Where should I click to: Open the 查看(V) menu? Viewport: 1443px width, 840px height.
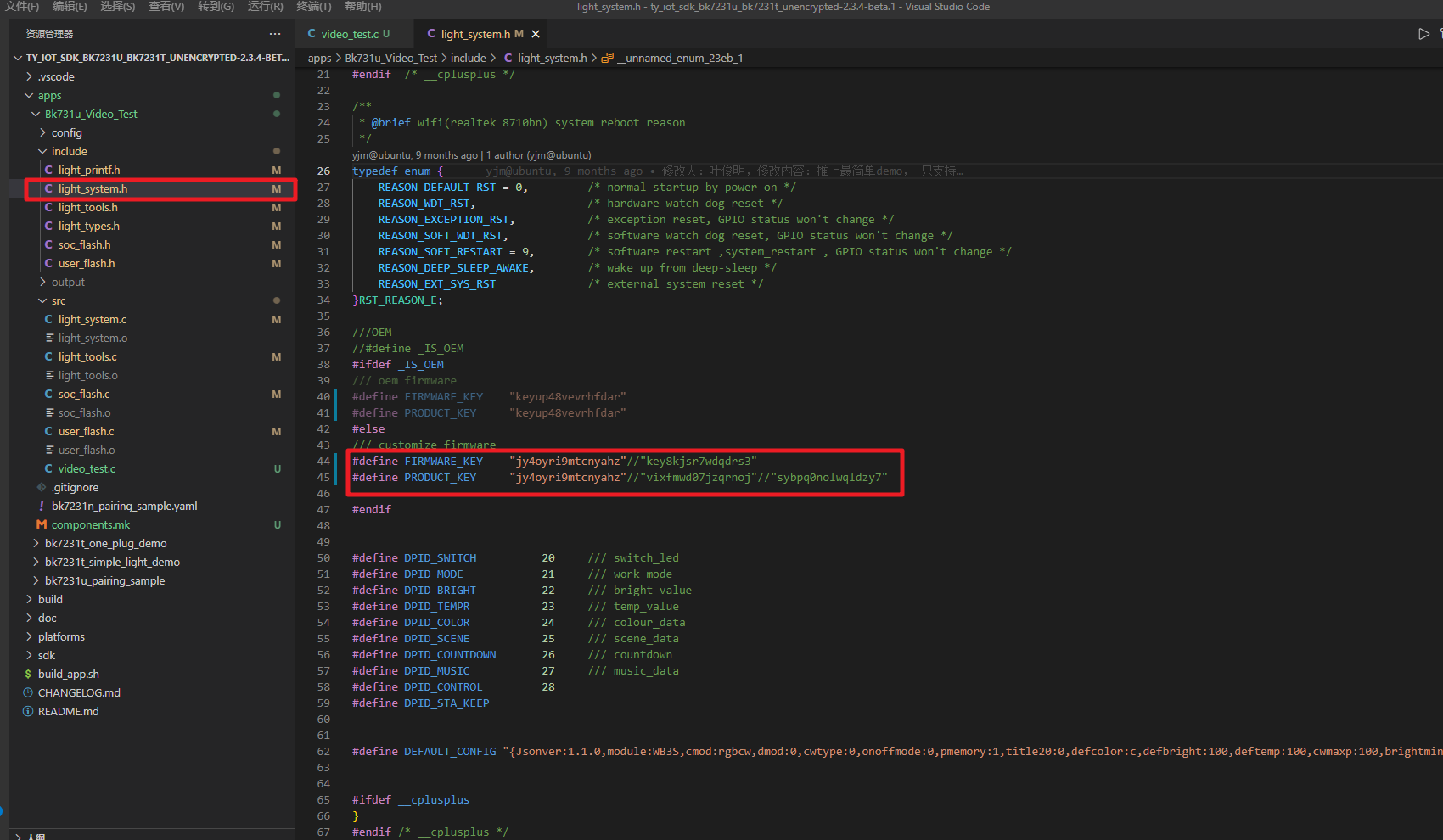coord(166,7)
